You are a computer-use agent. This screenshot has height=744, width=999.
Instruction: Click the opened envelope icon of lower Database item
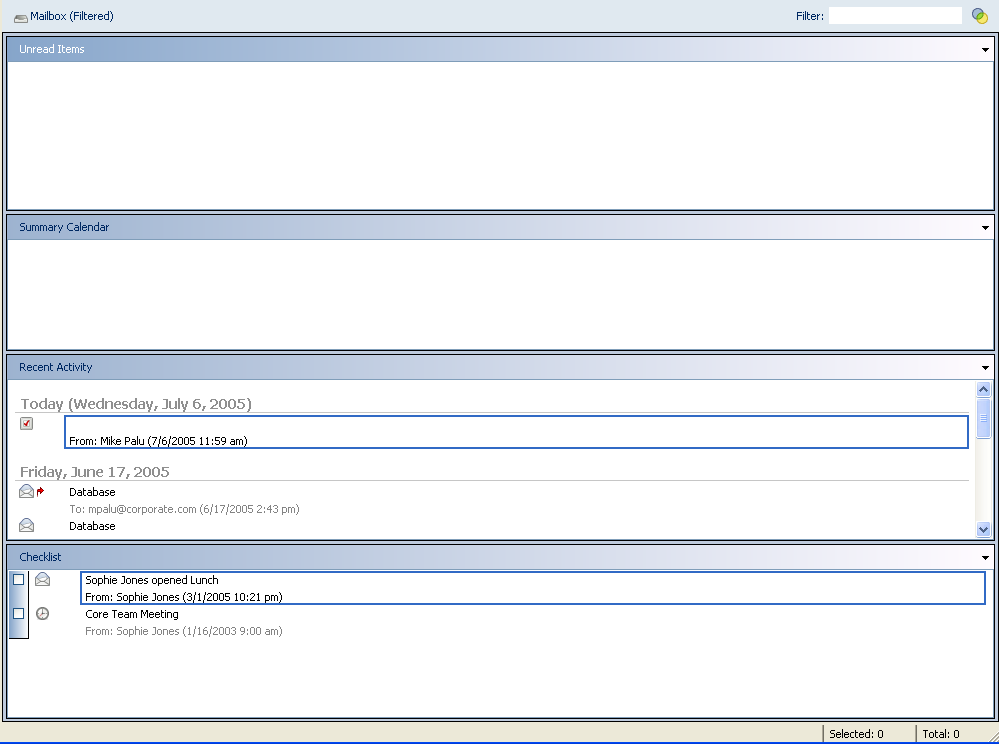26,525
